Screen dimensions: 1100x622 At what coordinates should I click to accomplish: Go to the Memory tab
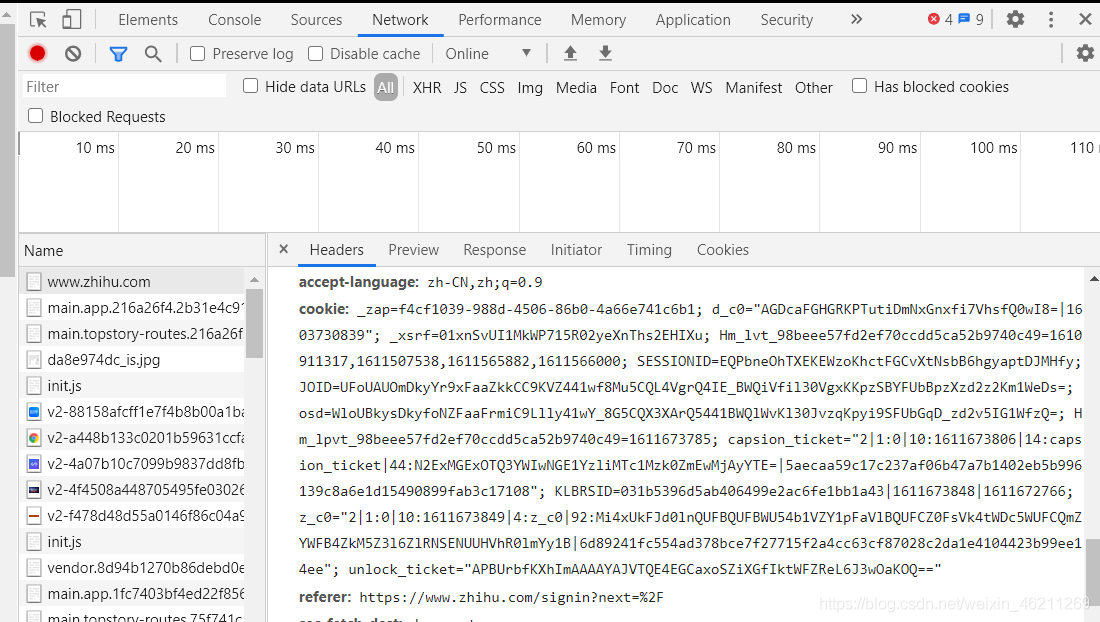coord(598,20)
